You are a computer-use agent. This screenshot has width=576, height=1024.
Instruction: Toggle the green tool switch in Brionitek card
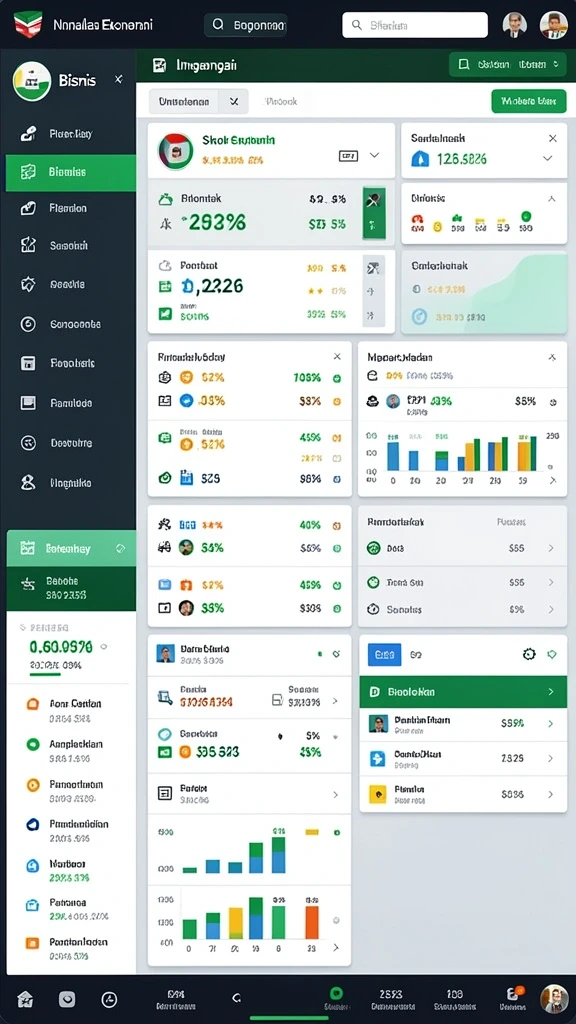(374, 213)
